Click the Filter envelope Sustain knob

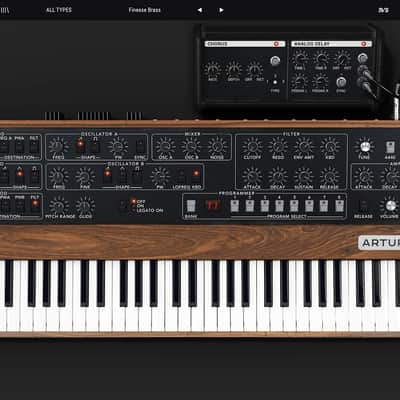click(304, 176)
